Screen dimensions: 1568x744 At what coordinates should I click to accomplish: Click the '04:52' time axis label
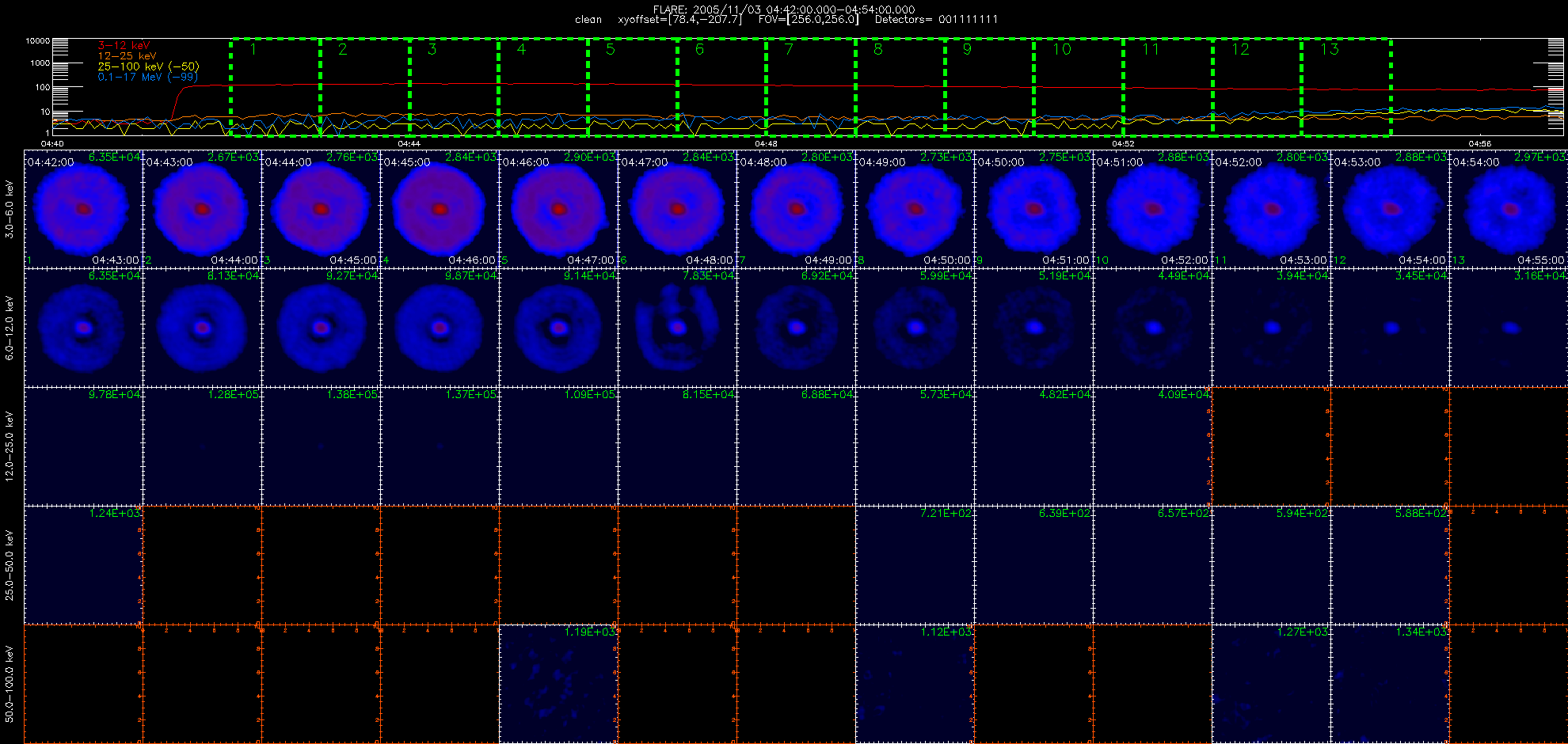pyautogui.click(x=1123, y=143)
